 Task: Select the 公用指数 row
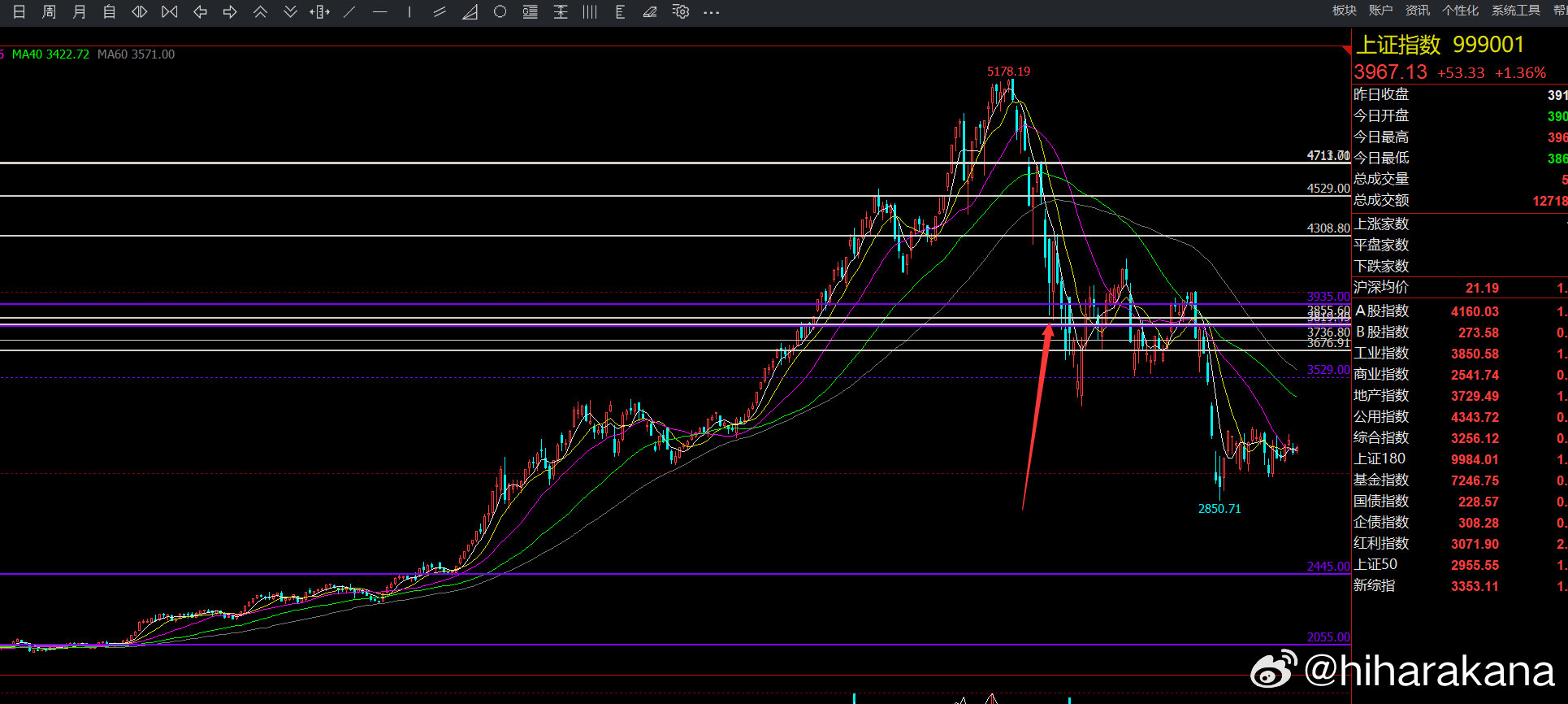pyautogui.click(x=1460, y=417)
